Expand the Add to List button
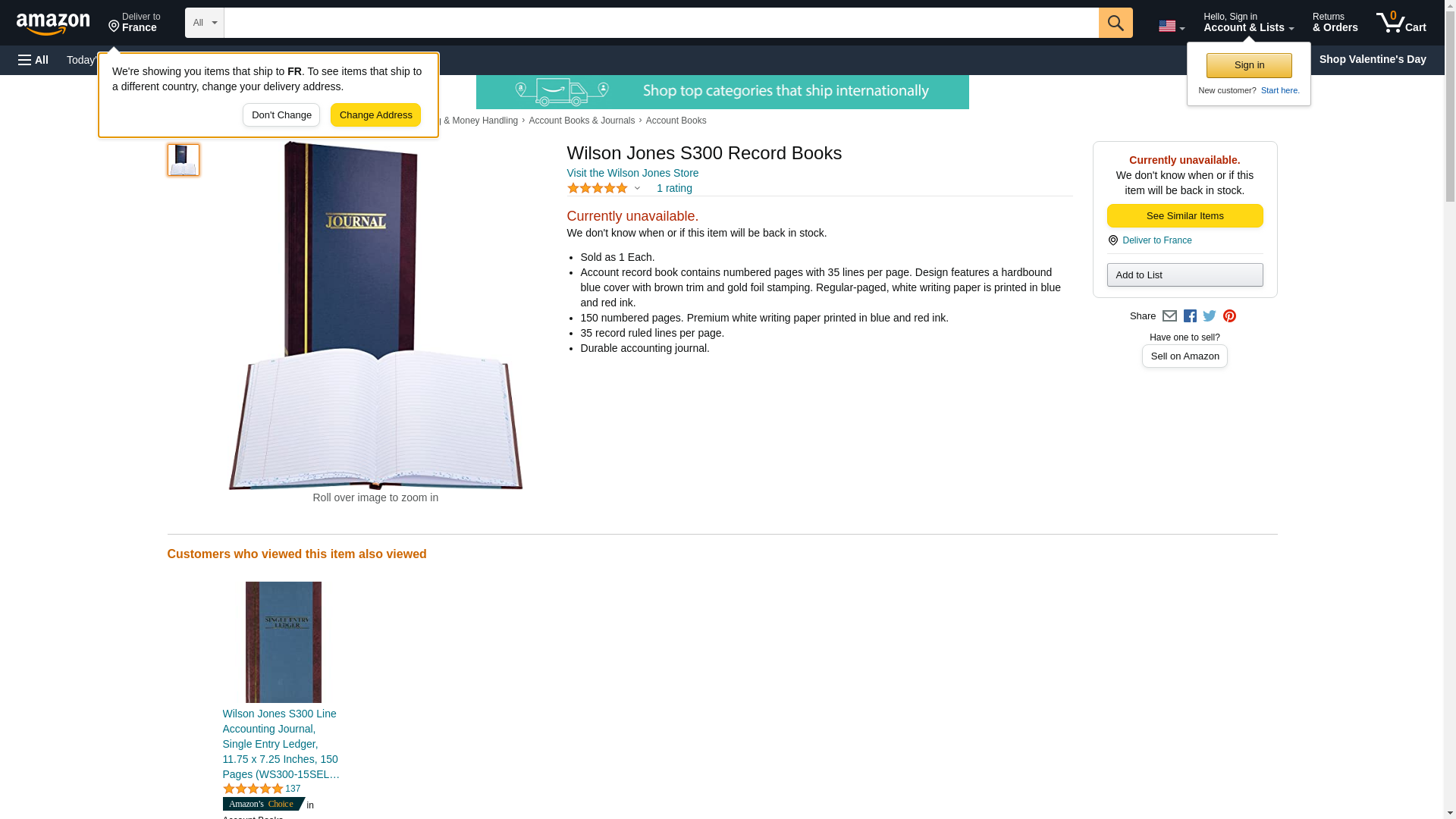The image size is (1456, 819). point(1185,275)
